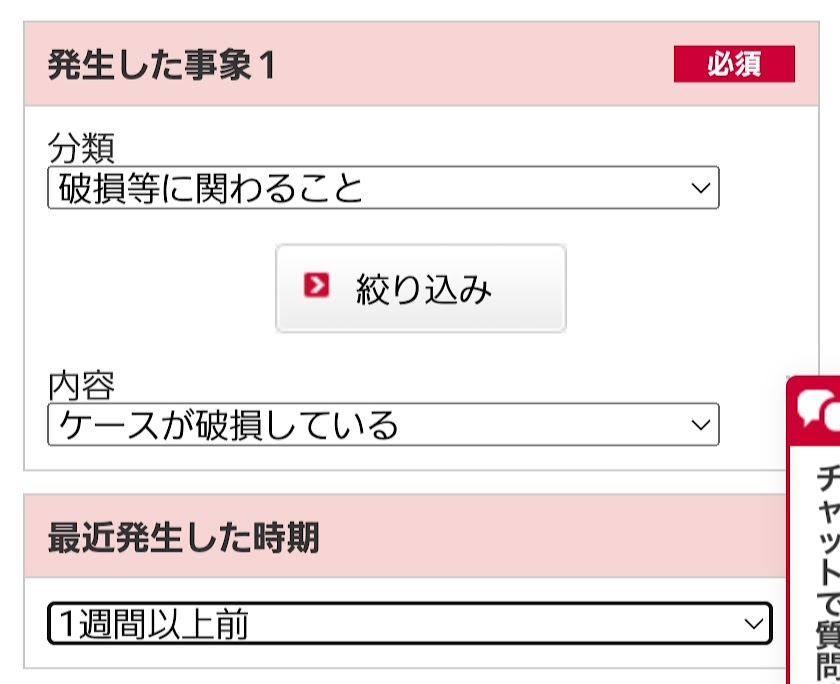
Task: Click the chevron arrow in 内容 select box
Action: tap(701, 425)
